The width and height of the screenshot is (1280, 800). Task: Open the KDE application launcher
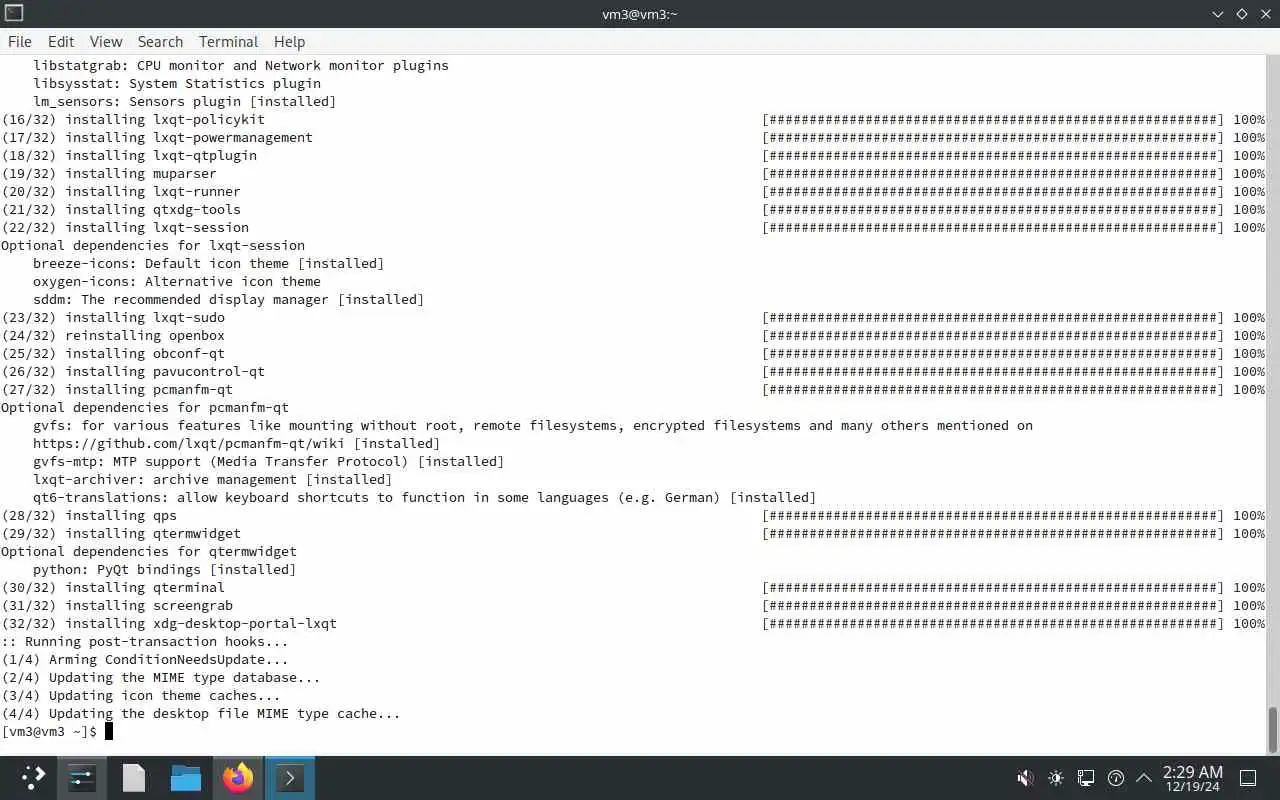coord(33,777)
